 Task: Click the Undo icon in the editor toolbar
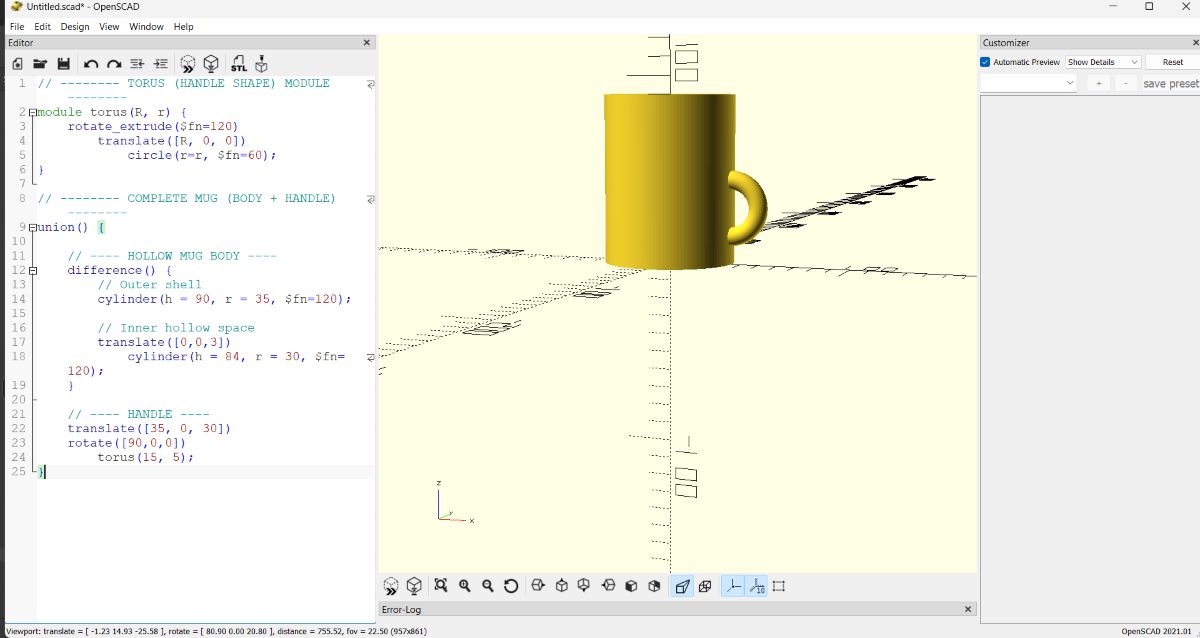point(89,63)
